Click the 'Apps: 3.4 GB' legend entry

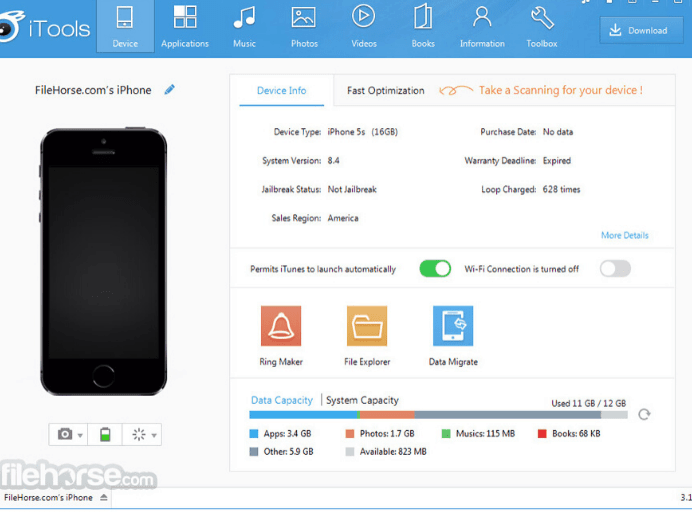coord(287,434)
